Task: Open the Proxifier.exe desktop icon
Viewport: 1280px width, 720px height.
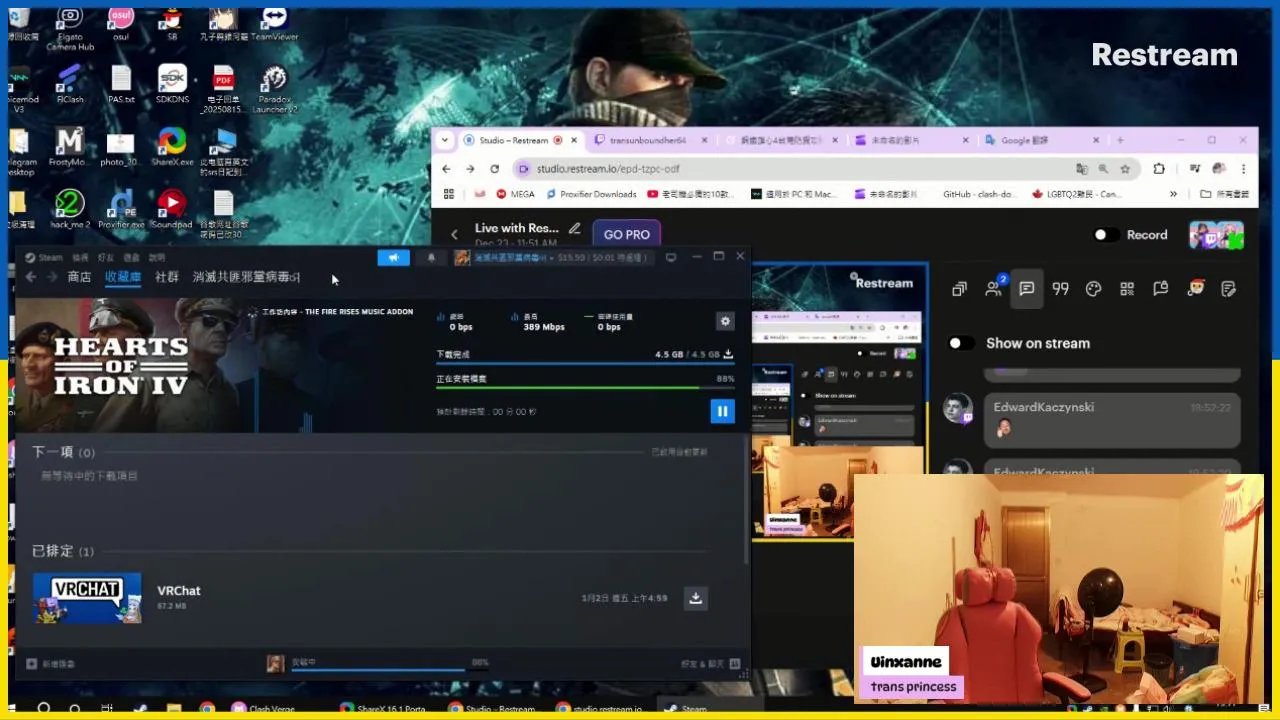Action: click(x=121, y=210)
